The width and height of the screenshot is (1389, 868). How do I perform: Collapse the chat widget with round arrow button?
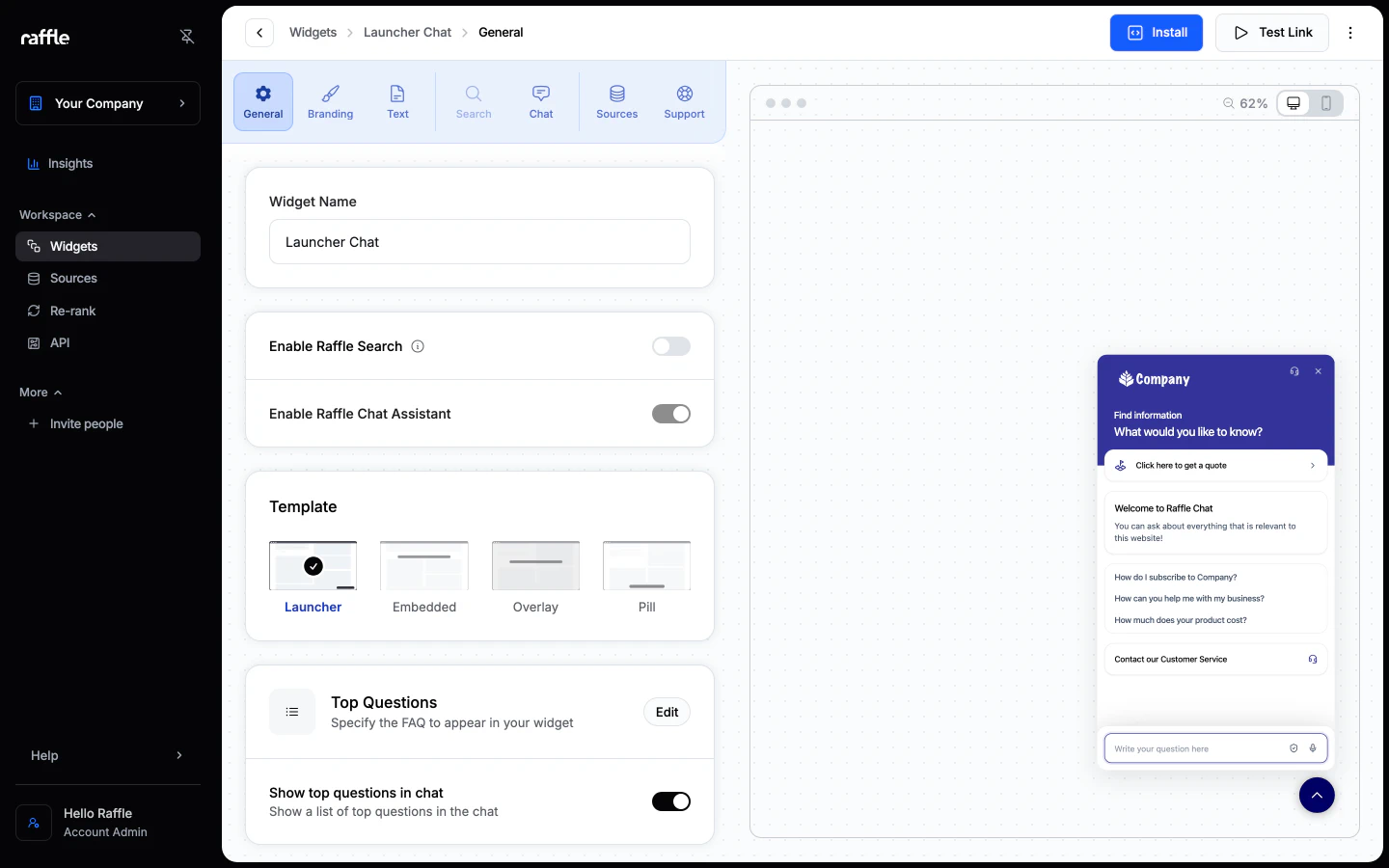[1317, 795]
